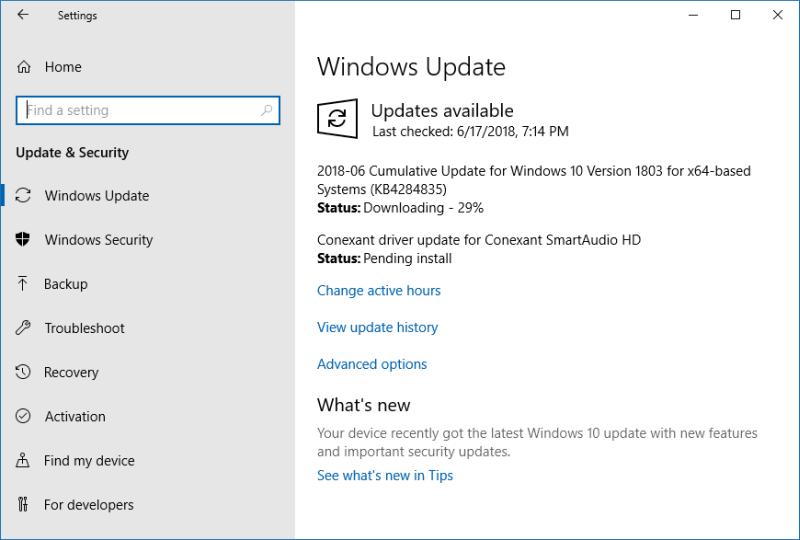Click the Windows Update sync icon in sidebar

(23, 195)
